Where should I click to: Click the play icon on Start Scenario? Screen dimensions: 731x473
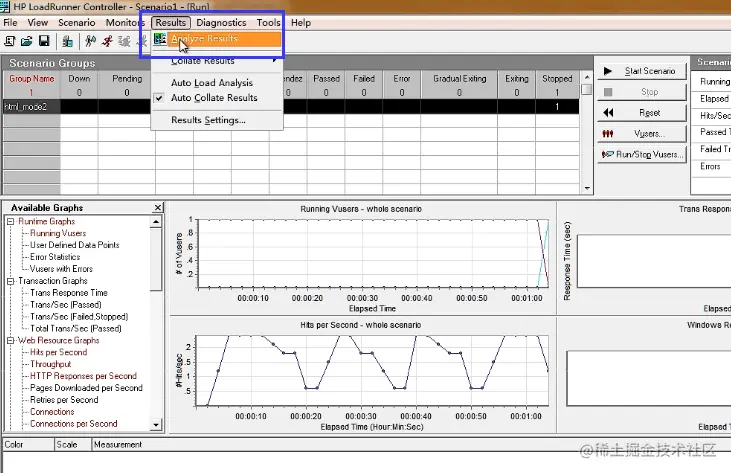pos(607,71)
